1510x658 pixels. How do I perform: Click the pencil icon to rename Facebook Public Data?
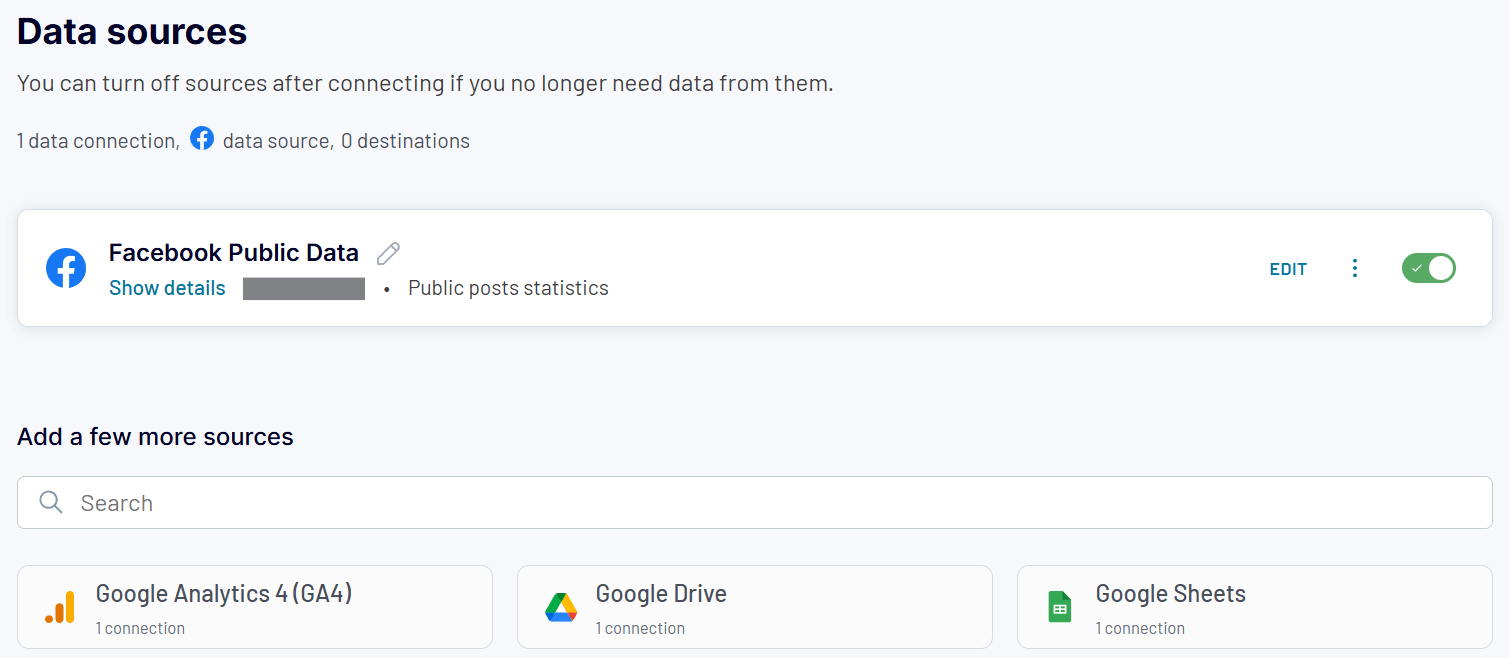387,252
